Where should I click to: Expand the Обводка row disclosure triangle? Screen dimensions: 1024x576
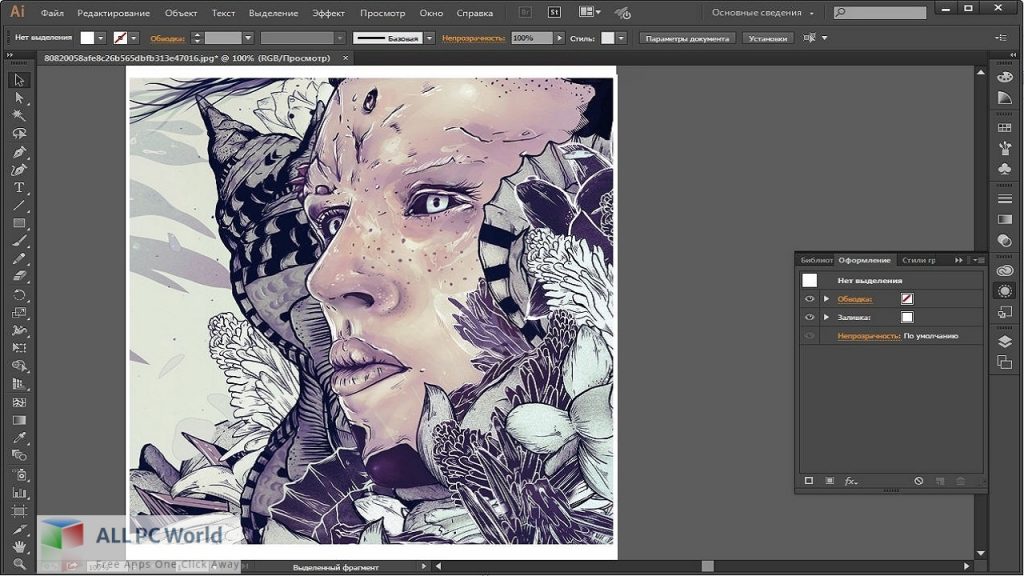click(x=827, y=299)
